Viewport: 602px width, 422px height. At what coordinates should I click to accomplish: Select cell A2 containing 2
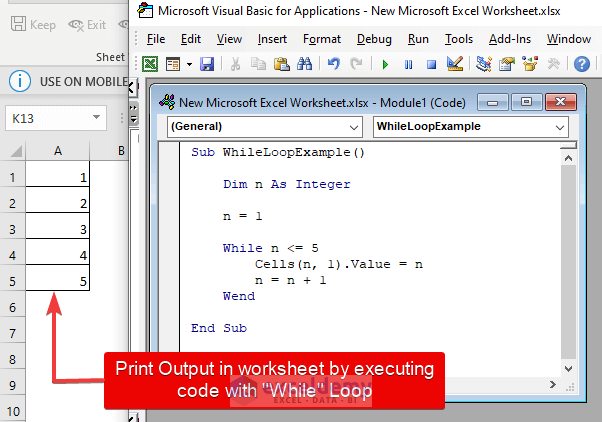[58, 200]
